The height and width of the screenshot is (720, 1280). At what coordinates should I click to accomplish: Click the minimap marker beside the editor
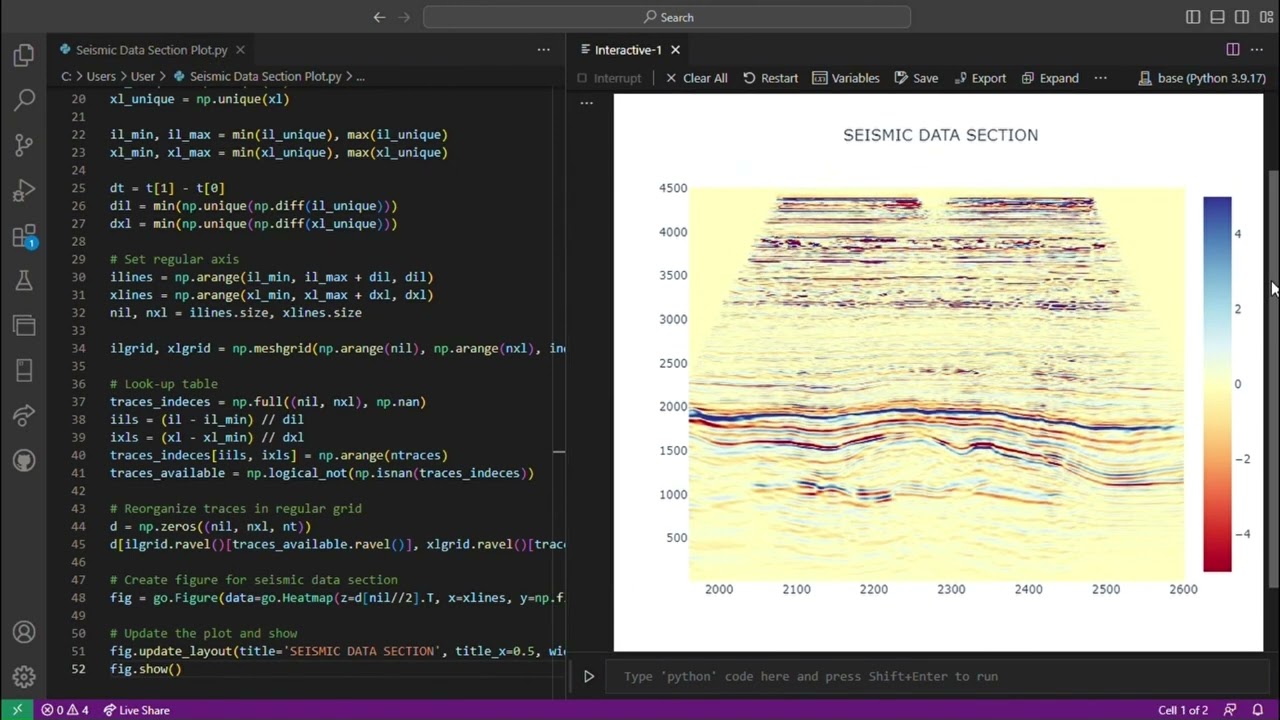(559, 452)
